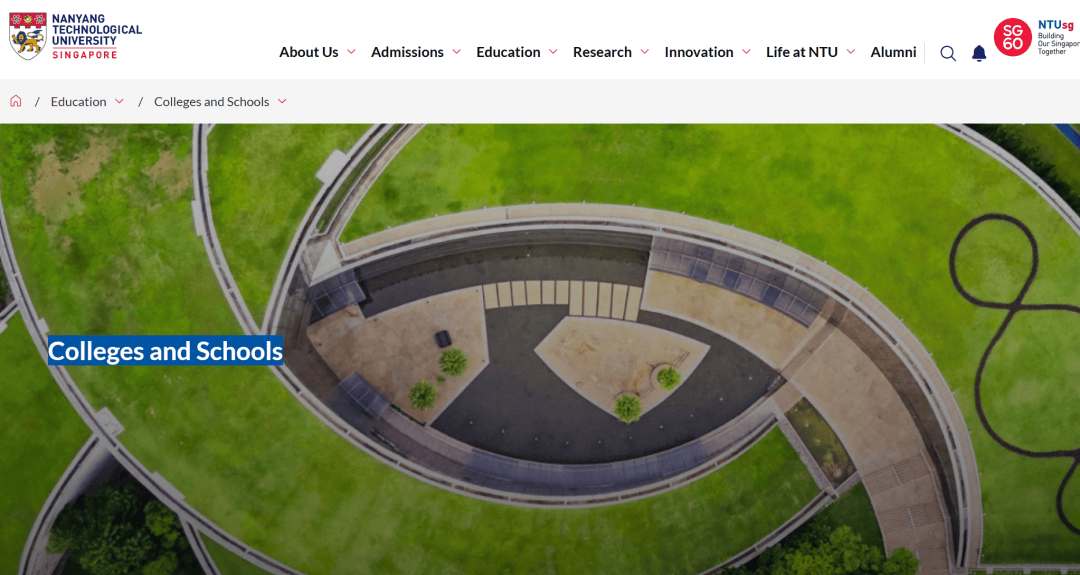Expand the About Us chevron
The image size is (1080, 575).
pos(351,52)
